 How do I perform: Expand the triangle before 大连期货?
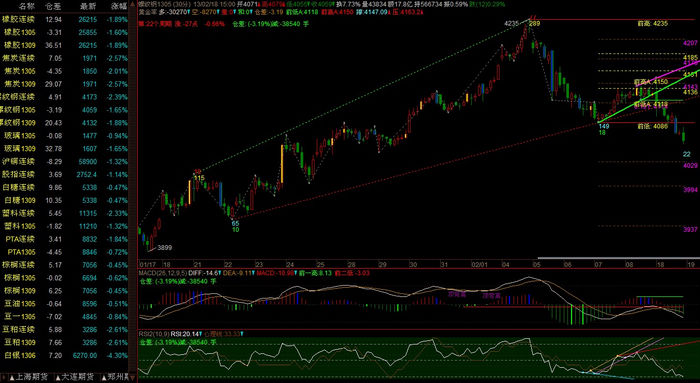point(58,378)
